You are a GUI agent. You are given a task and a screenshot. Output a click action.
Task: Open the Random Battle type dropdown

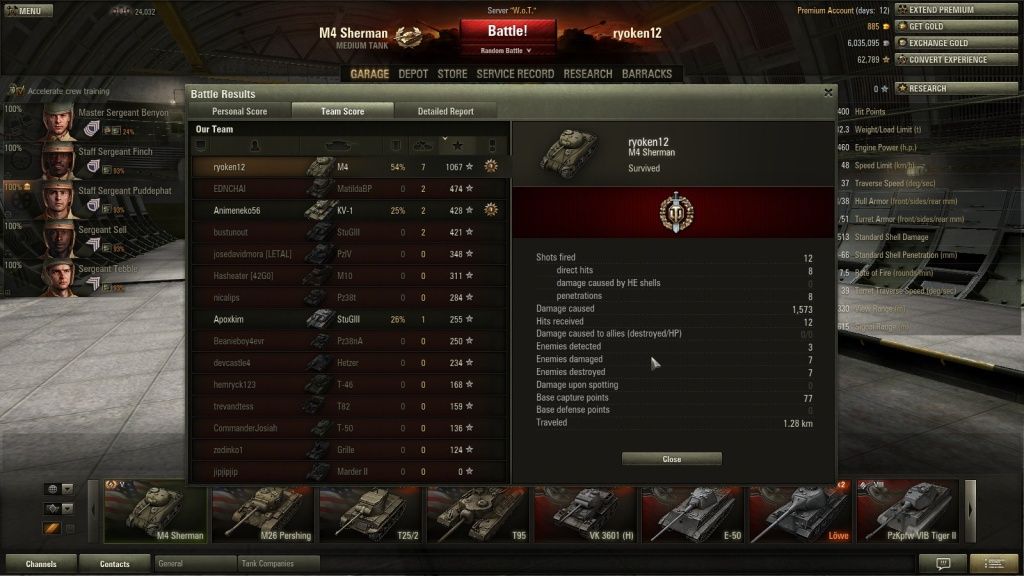[x=507, y=50]
